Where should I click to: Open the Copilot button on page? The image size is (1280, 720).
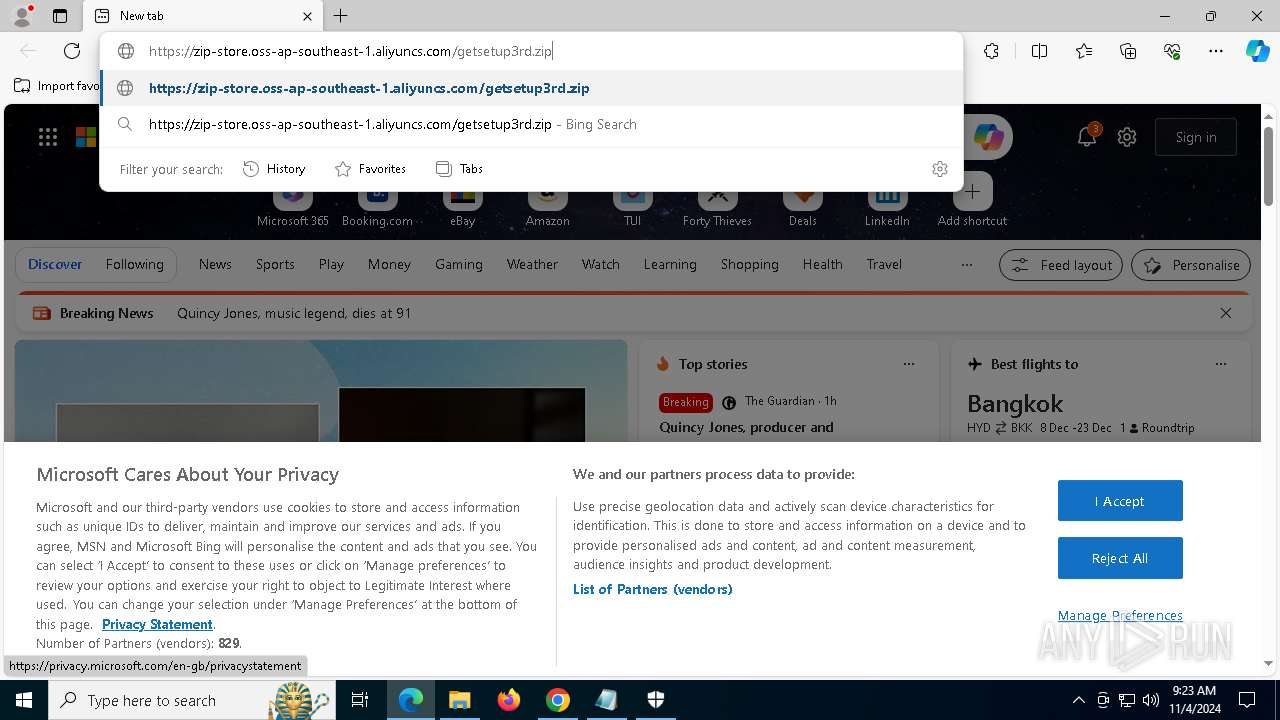[x=989, y=137]
